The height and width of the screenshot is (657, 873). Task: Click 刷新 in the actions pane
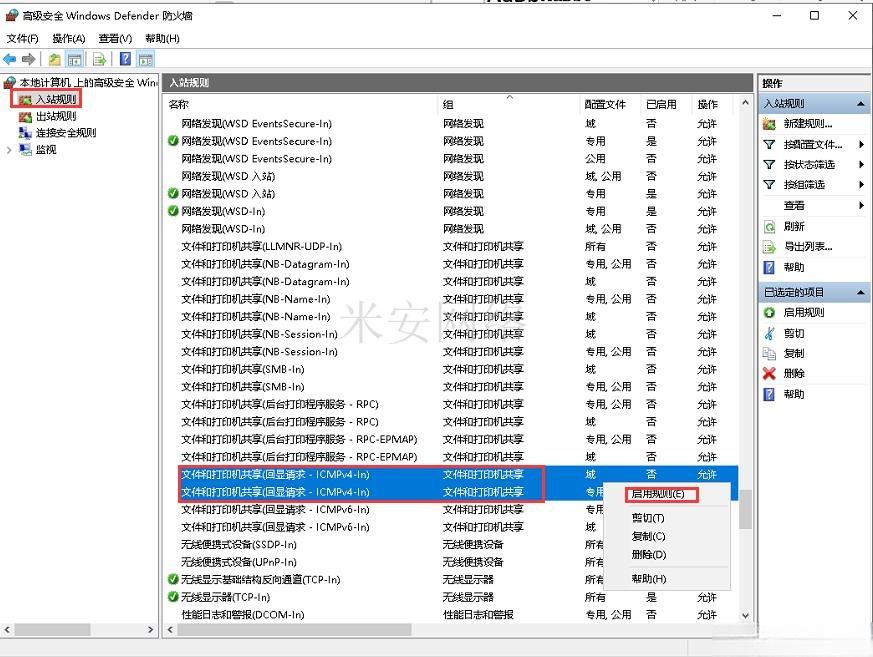794,227
